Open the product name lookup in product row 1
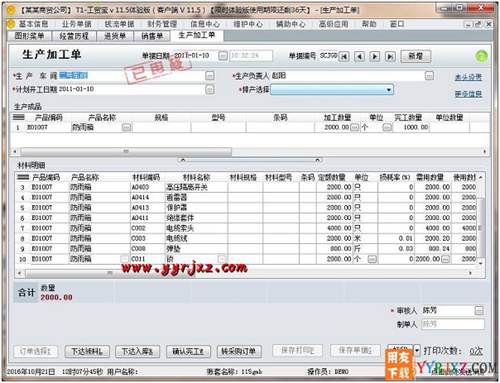This screenshot has height=383, width=500. click(x=127, y=127)
